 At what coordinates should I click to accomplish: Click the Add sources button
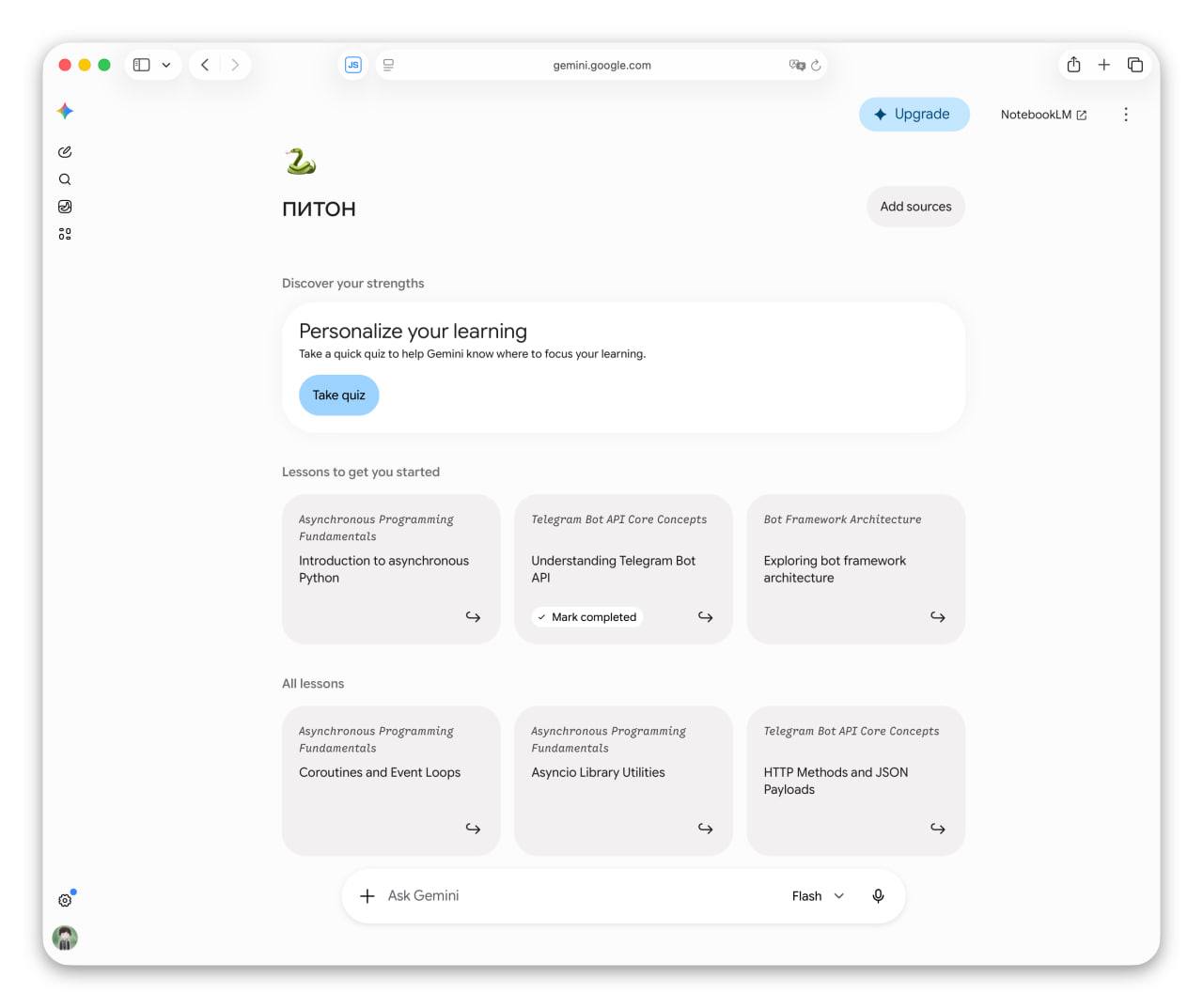coord(915,207)
